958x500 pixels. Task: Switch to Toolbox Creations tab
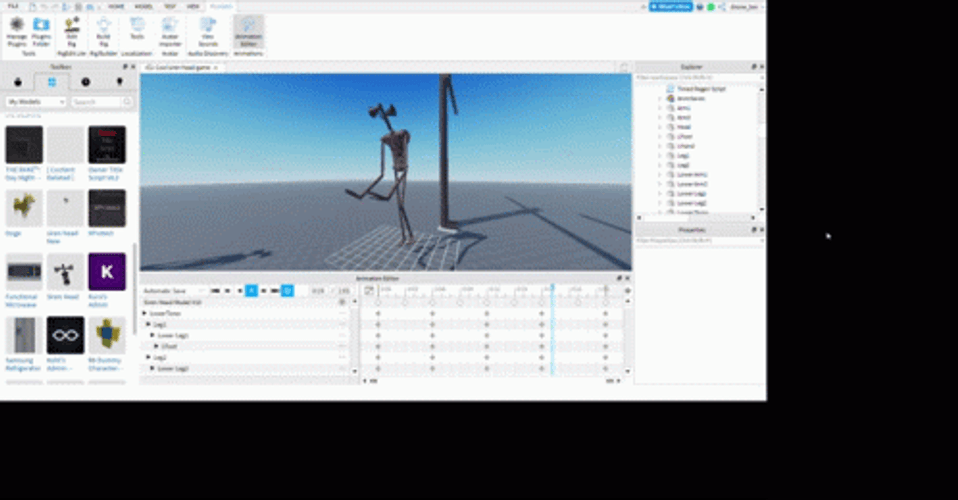(x=120, y=82)
